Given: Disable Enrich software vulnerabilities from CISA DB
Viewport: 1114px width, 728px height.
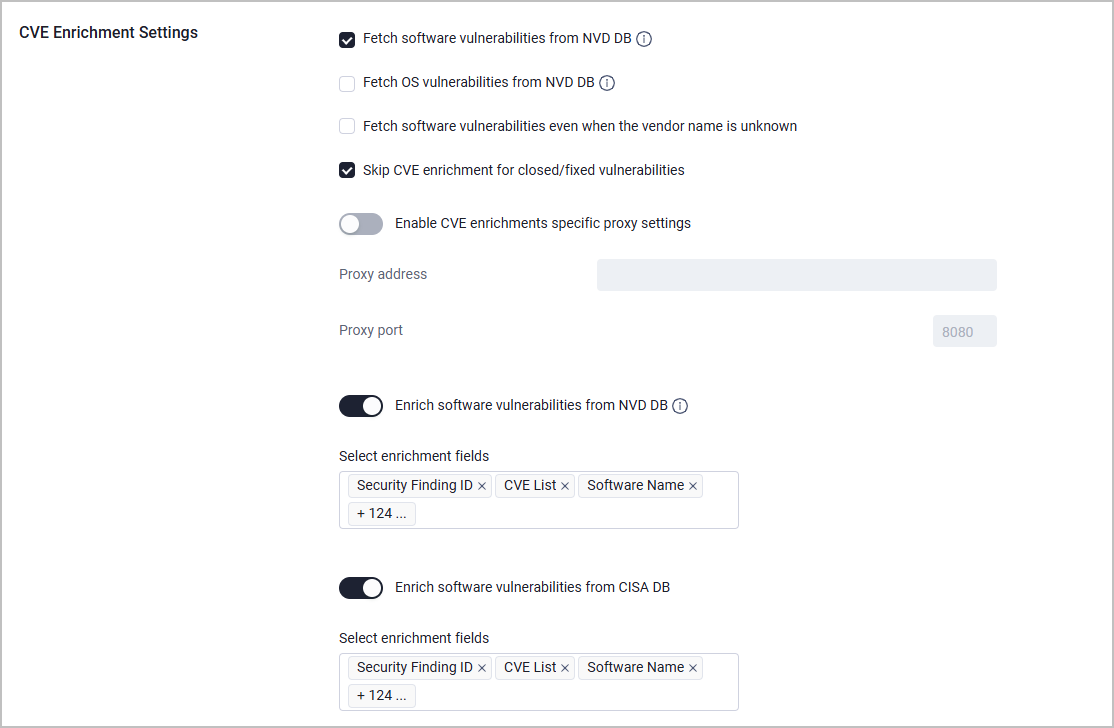Looking at the screenshot, I should [361, 587].
